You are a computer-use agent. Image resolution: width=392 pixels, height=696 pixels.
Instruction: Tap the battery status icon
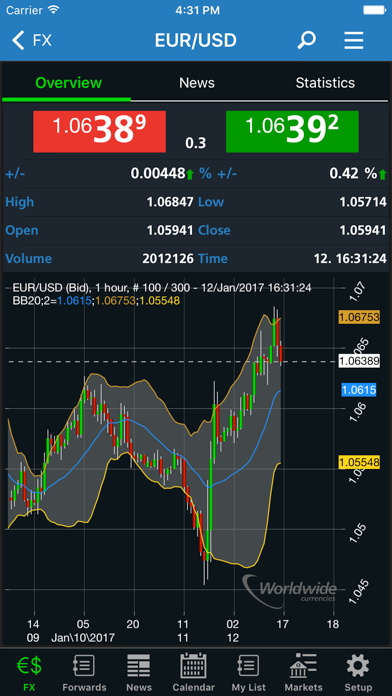pos(375,10)
